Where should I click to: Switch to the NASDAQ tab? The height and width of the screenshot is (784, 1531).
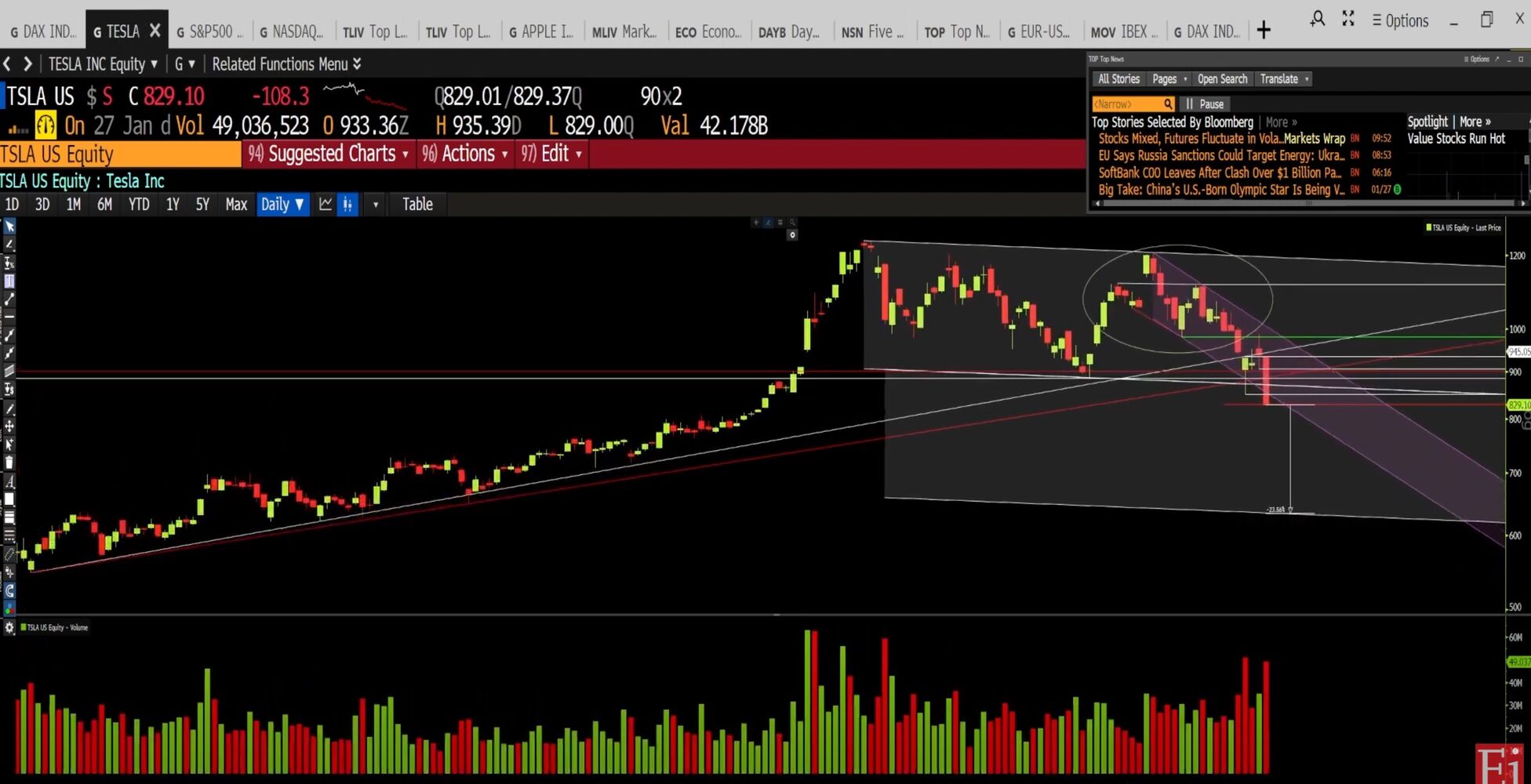pyautogui.click(x=292, y=31)
